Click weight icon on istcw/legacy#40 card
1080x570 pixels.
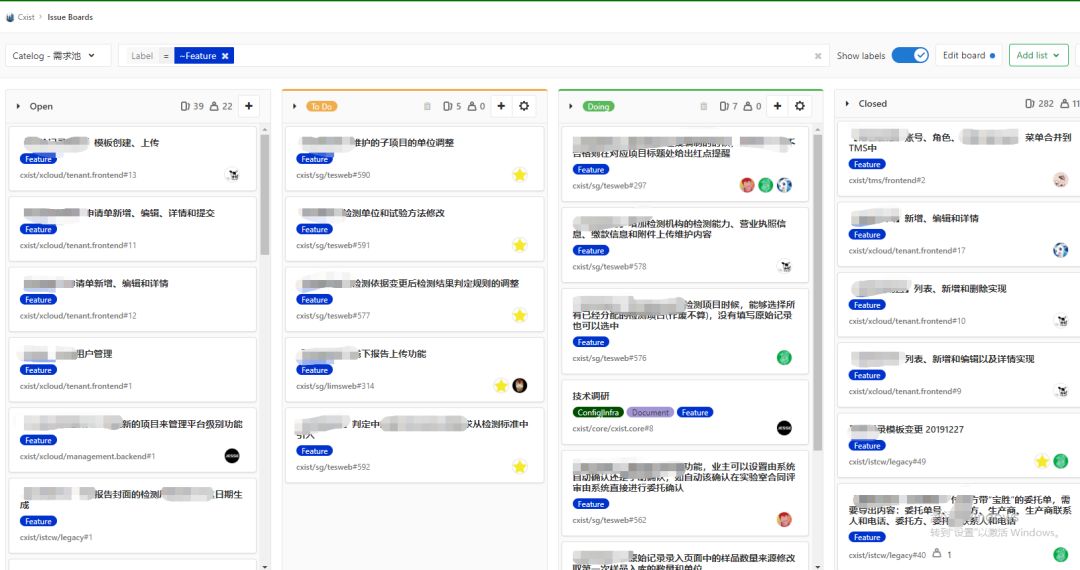[x=937, y=553]
